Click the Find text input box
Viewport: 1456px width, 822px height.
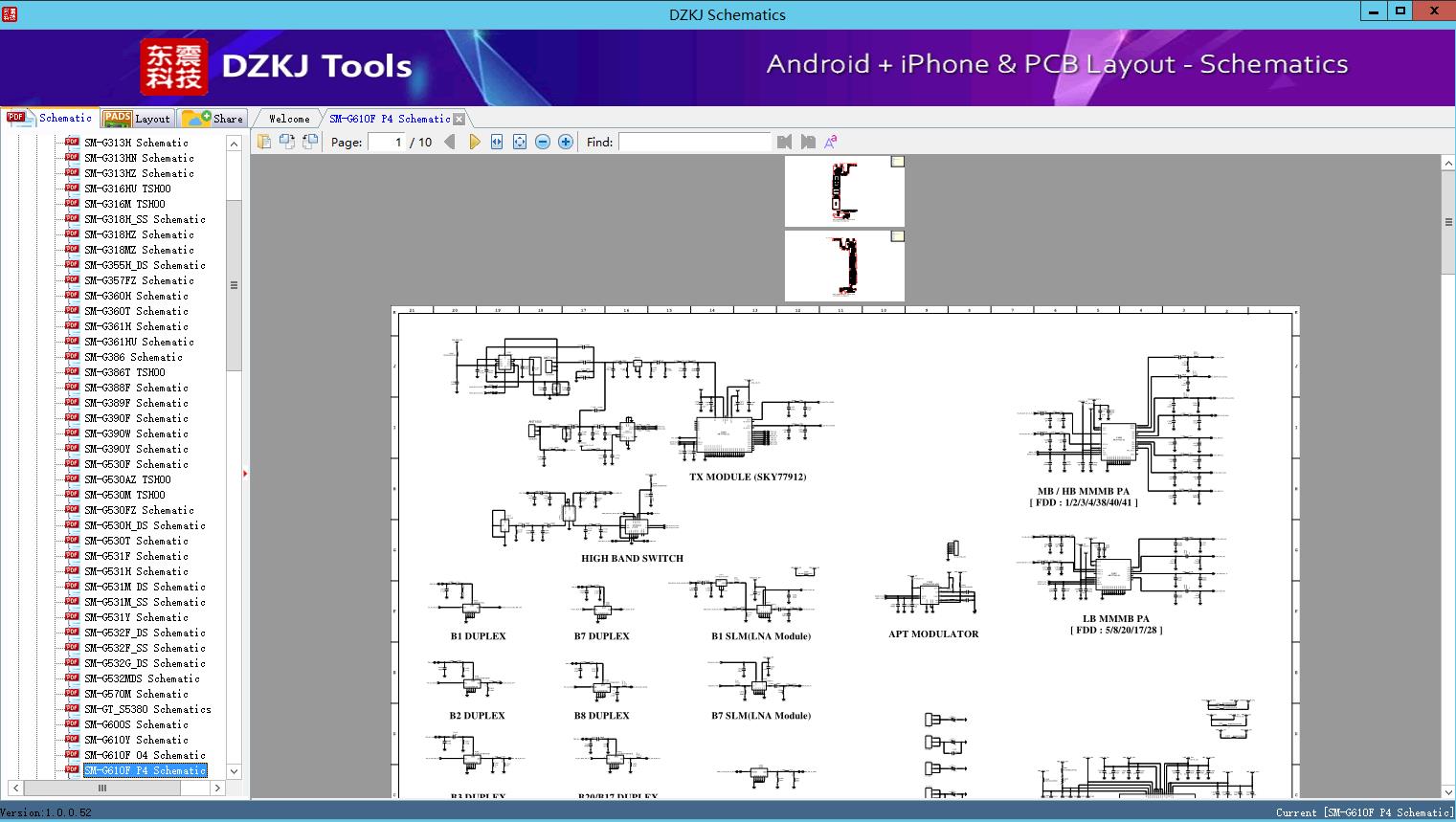tap(695, 142)
